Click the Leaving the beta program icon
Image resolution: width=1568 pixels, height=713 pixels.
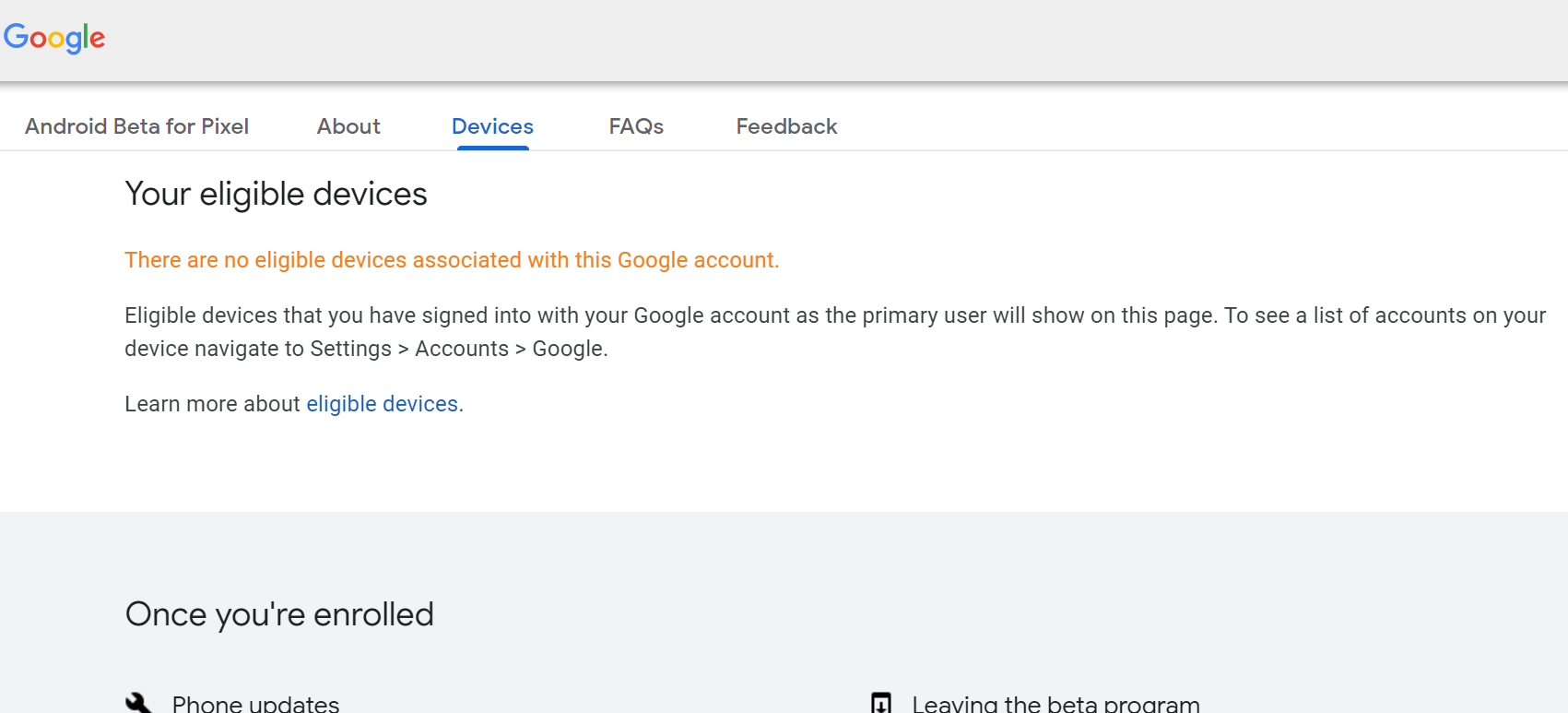tap(881, 703)
